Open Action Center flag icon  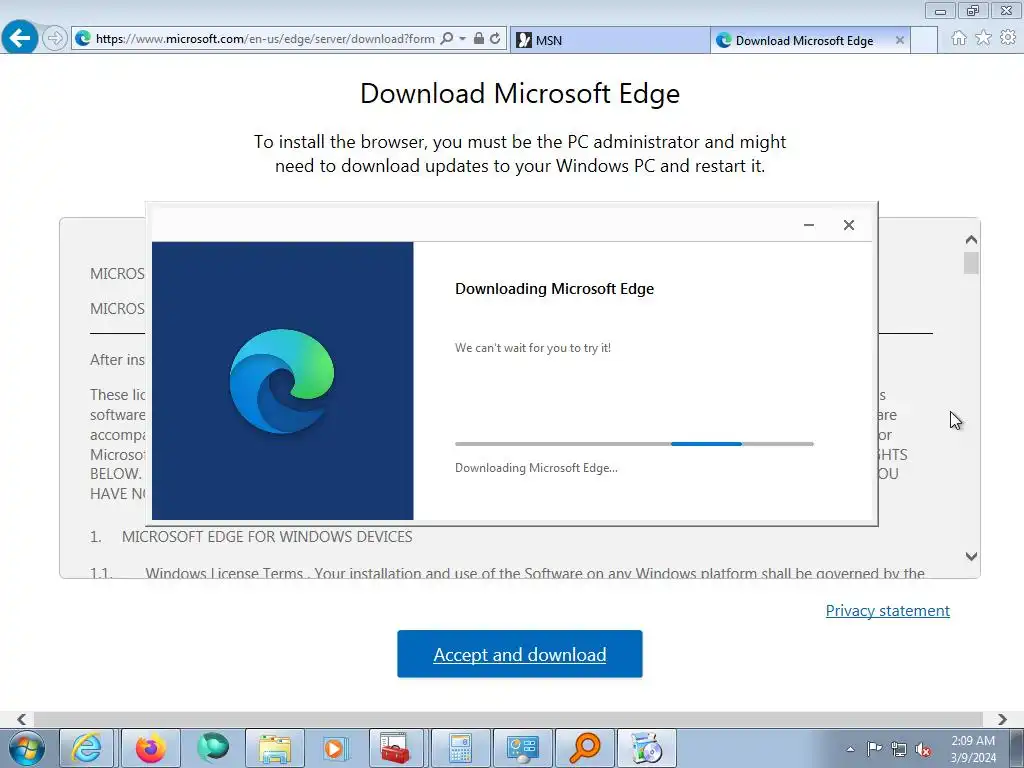point(874,749)
